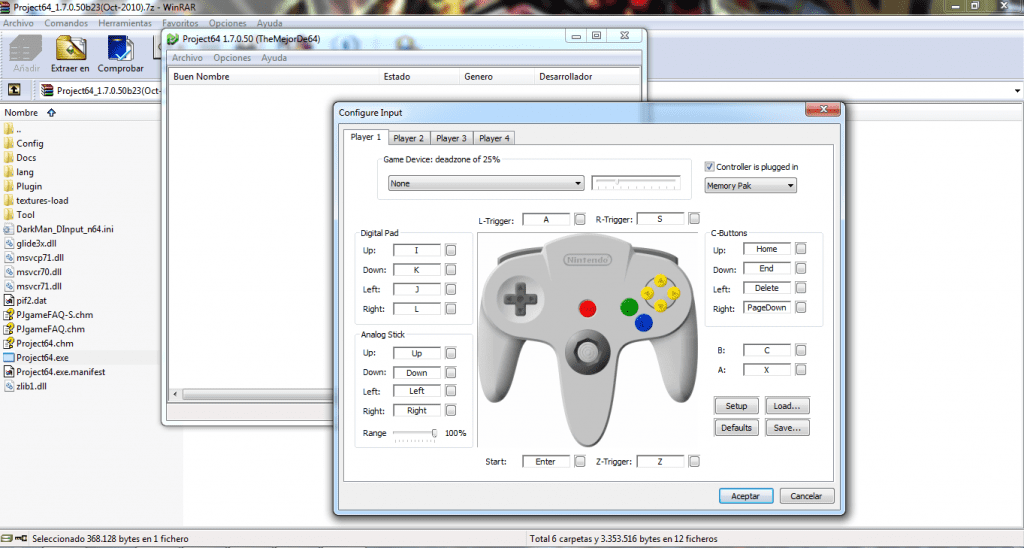The image size is (1024, 548).
Task: Click the Save... button
Action: coord(787,428)
